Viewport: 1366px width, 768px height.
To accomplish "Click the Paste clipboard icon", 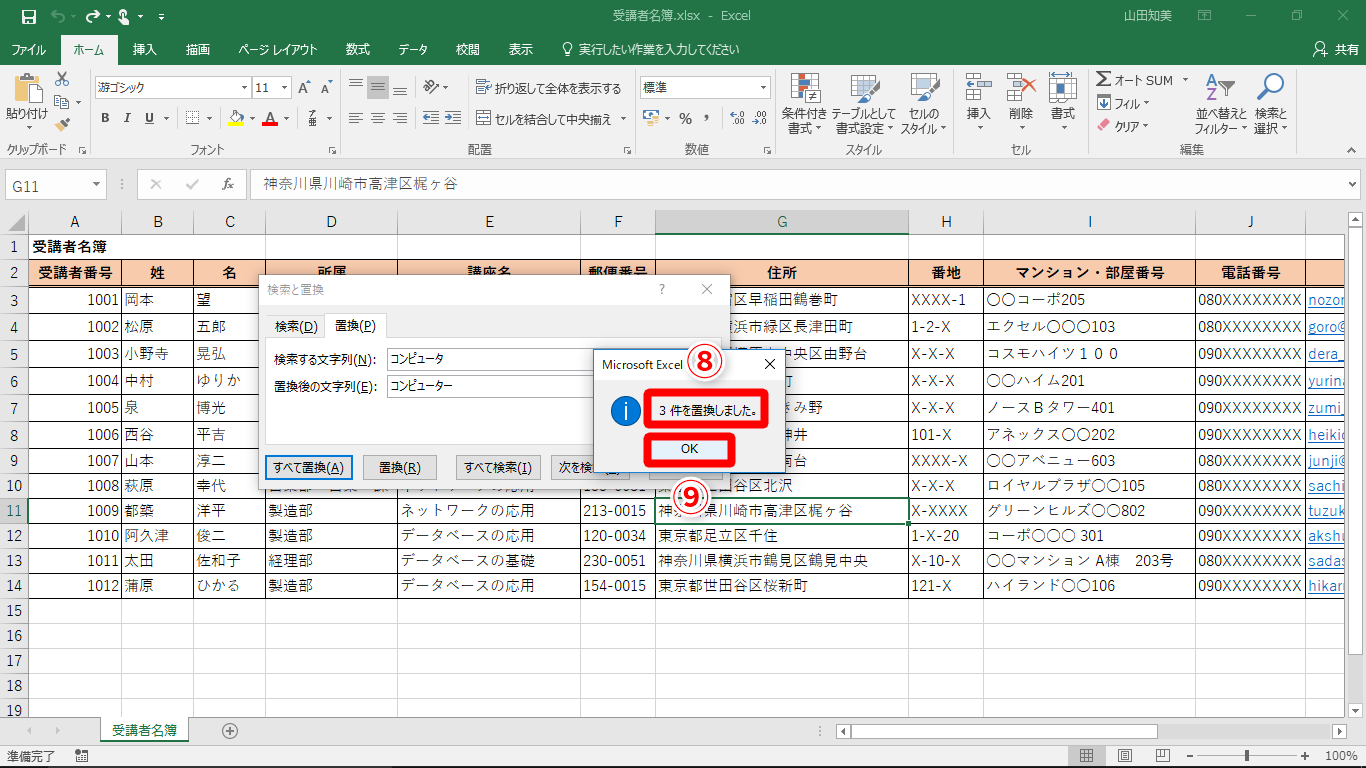I will click(x=27, y=88).
